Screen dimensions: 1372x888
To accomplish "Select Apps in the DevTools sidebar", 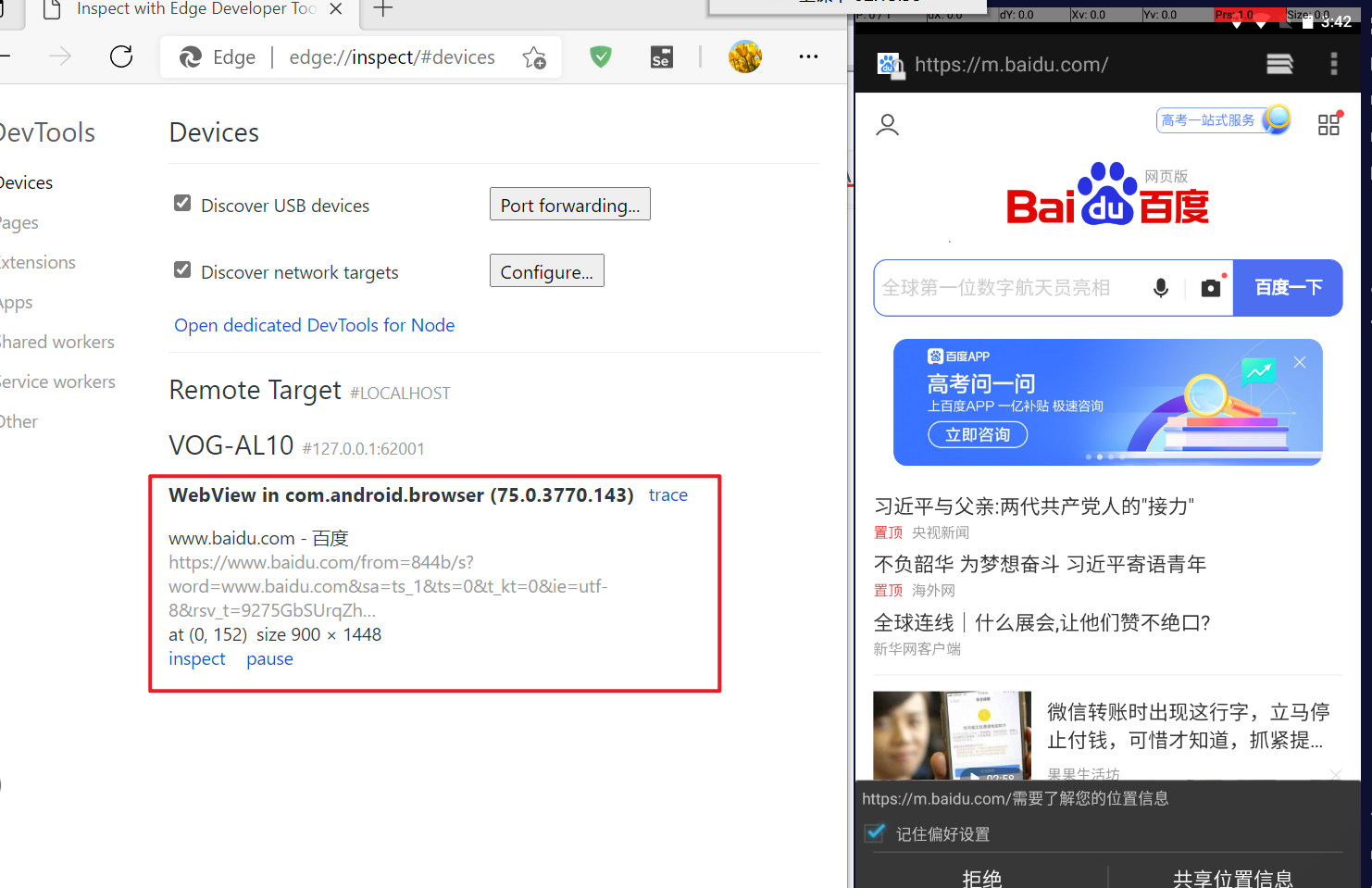I will (17, 302).
